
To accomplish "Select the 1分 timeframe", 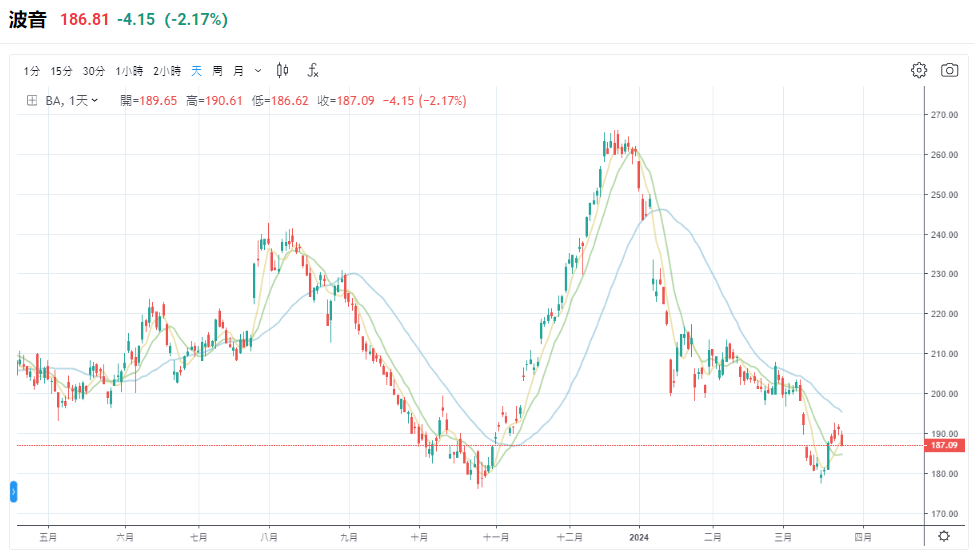I will point(32,71).
